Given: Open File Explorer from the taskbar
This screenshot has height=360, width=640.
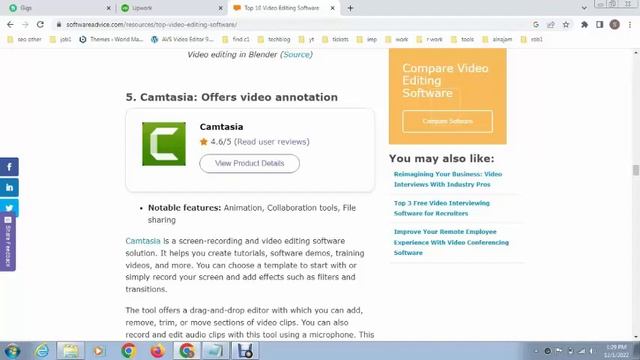Looking at the screenshot, I should coord(70,351).
